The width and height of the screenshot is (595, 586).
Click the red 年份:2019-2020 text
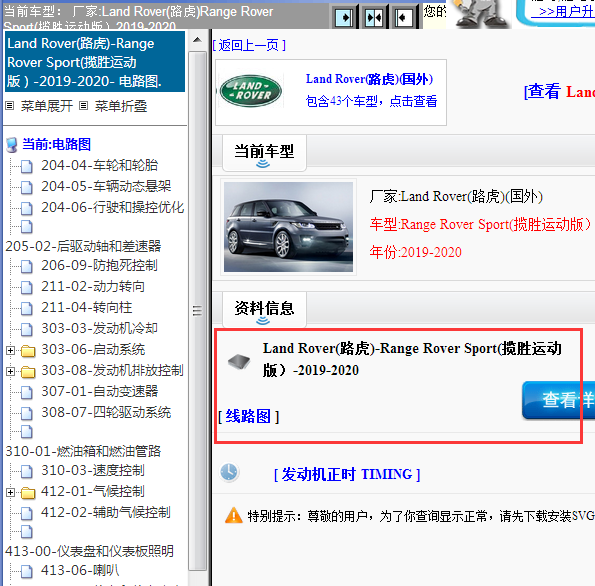(x=416, y=252)
